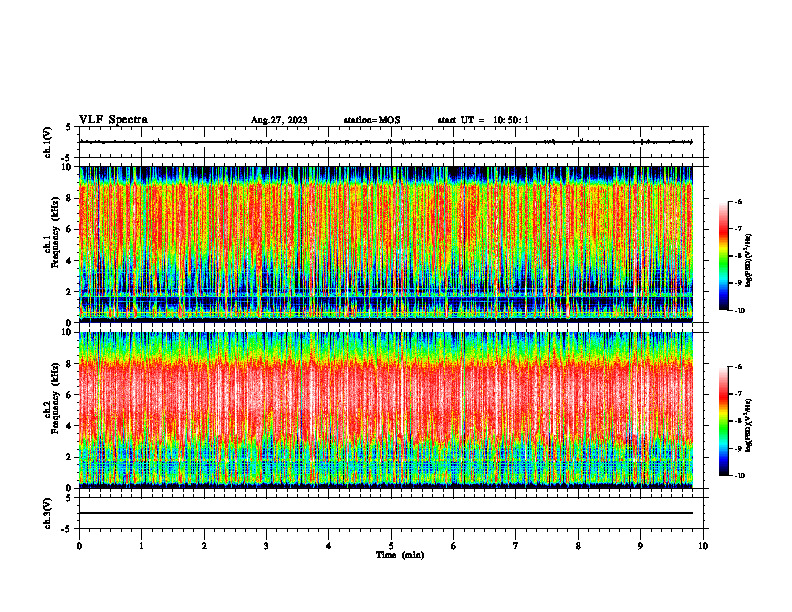This screenshot has height=612, width=792.
Task: Click time-axis tick label "0"
Action: pos(79,546)
